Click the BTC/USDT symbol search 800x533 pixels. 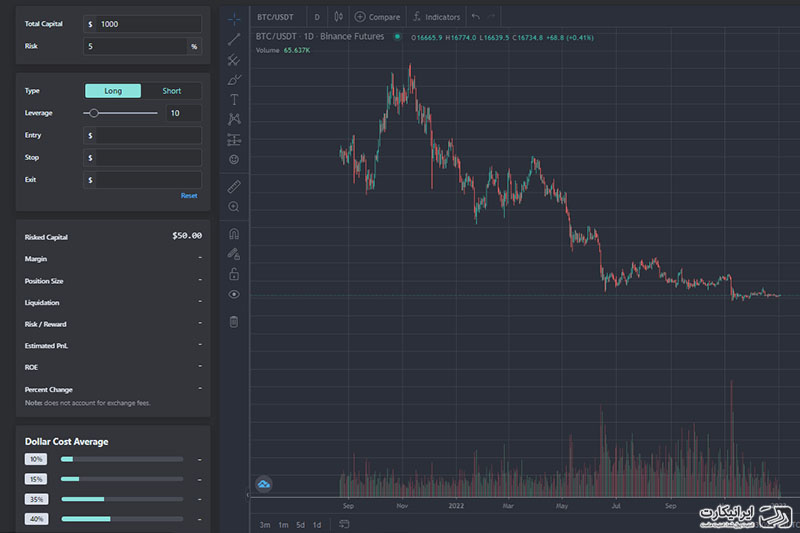pos(276,17)
